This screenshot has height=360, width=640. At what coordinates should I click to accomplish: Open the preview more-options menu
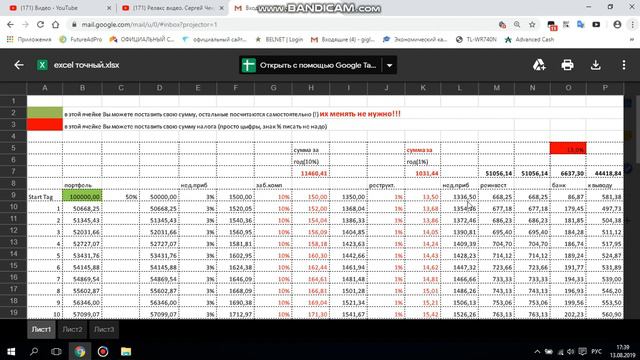pyautogui.click(x=624, y=65)
